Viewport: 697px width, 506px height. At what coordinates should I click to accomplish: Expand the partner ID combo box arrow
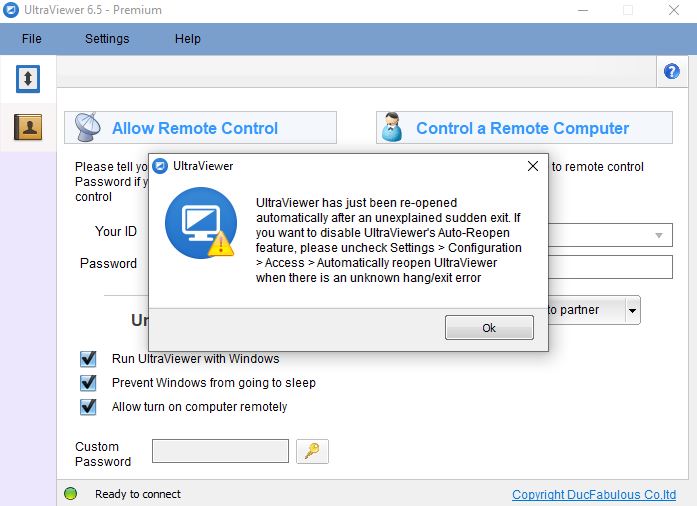[x=659, y=235]
